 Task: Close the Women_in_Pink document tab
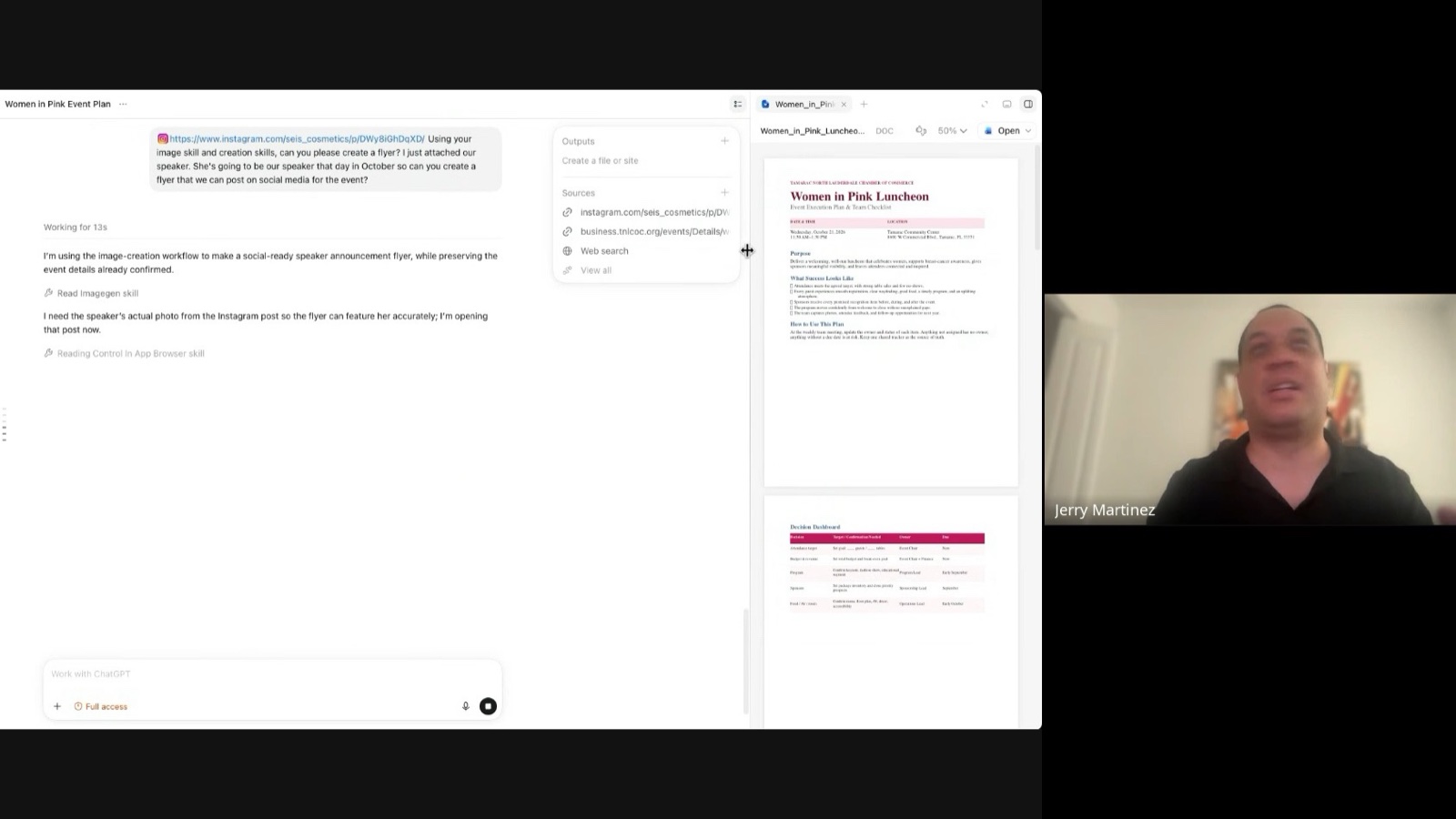(x=844, y=104)
